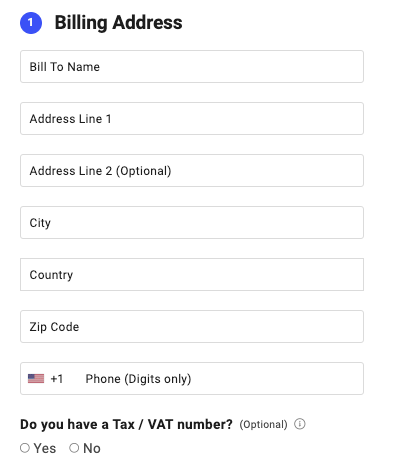Click the '(Optional)' hint in Address Line 2
The width and height of the screenshot is (401, 469).
143,171
